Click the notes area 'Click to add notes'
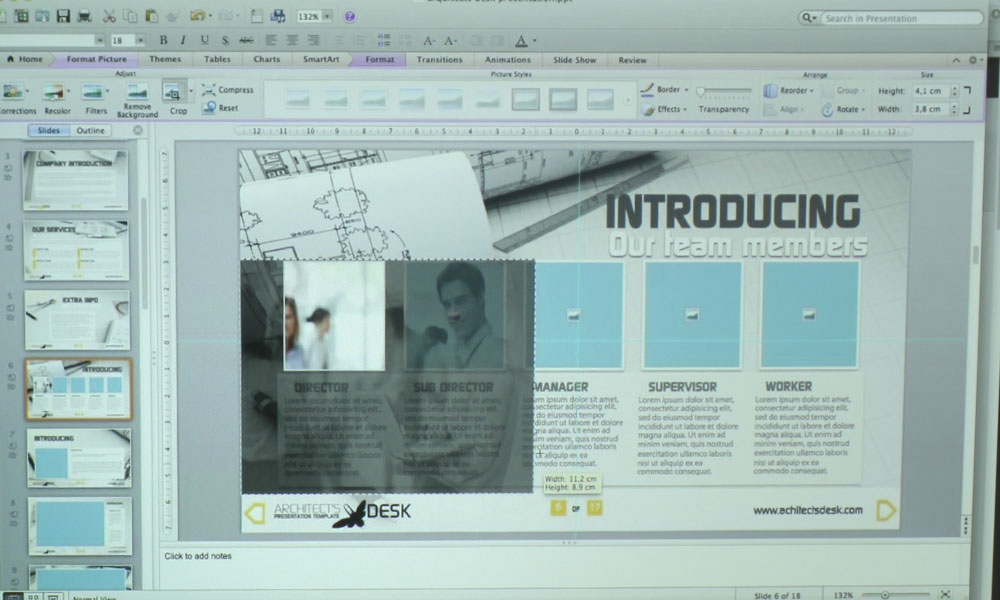1000x600 pixels. click(x=198, y=556)
